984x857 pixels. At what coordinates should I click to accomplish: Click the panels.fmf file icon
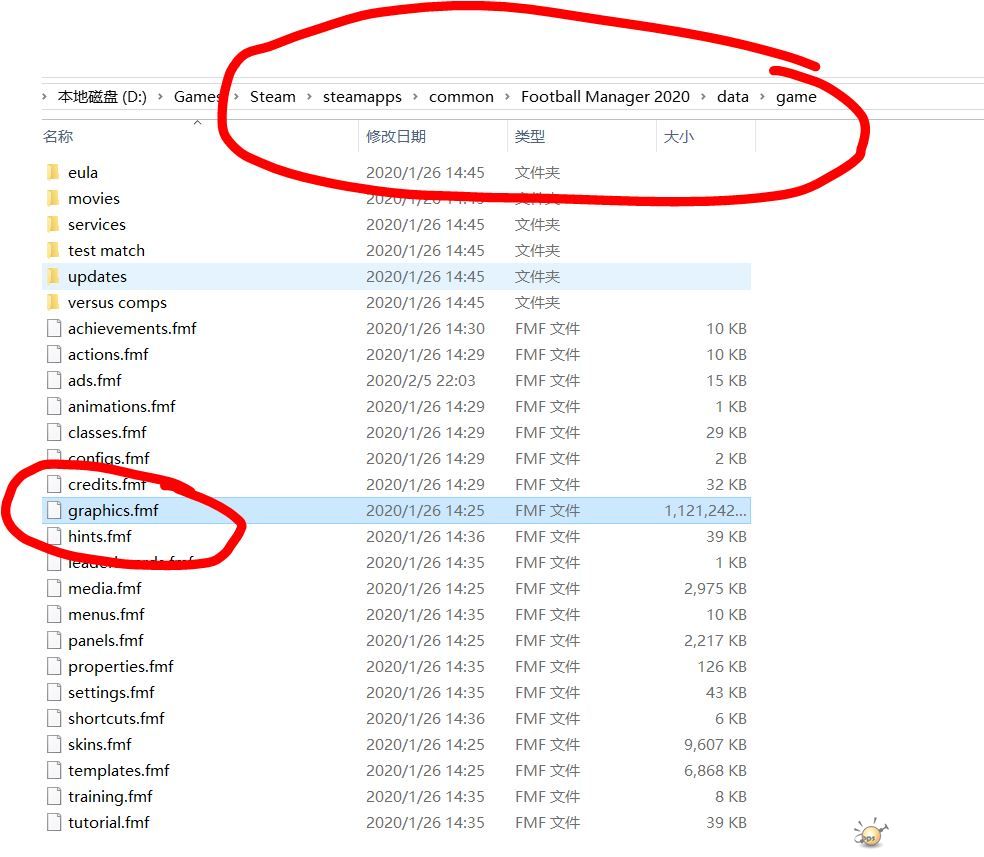click(54, 641)
